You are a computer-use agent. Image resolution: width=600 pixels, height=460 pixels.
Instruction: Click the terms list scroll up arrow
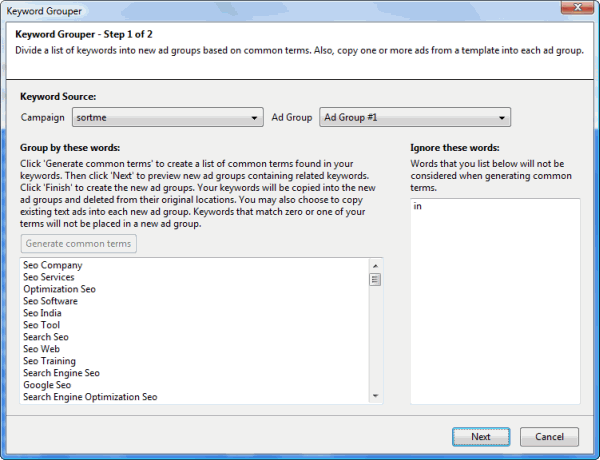click(x=375, y=266)
